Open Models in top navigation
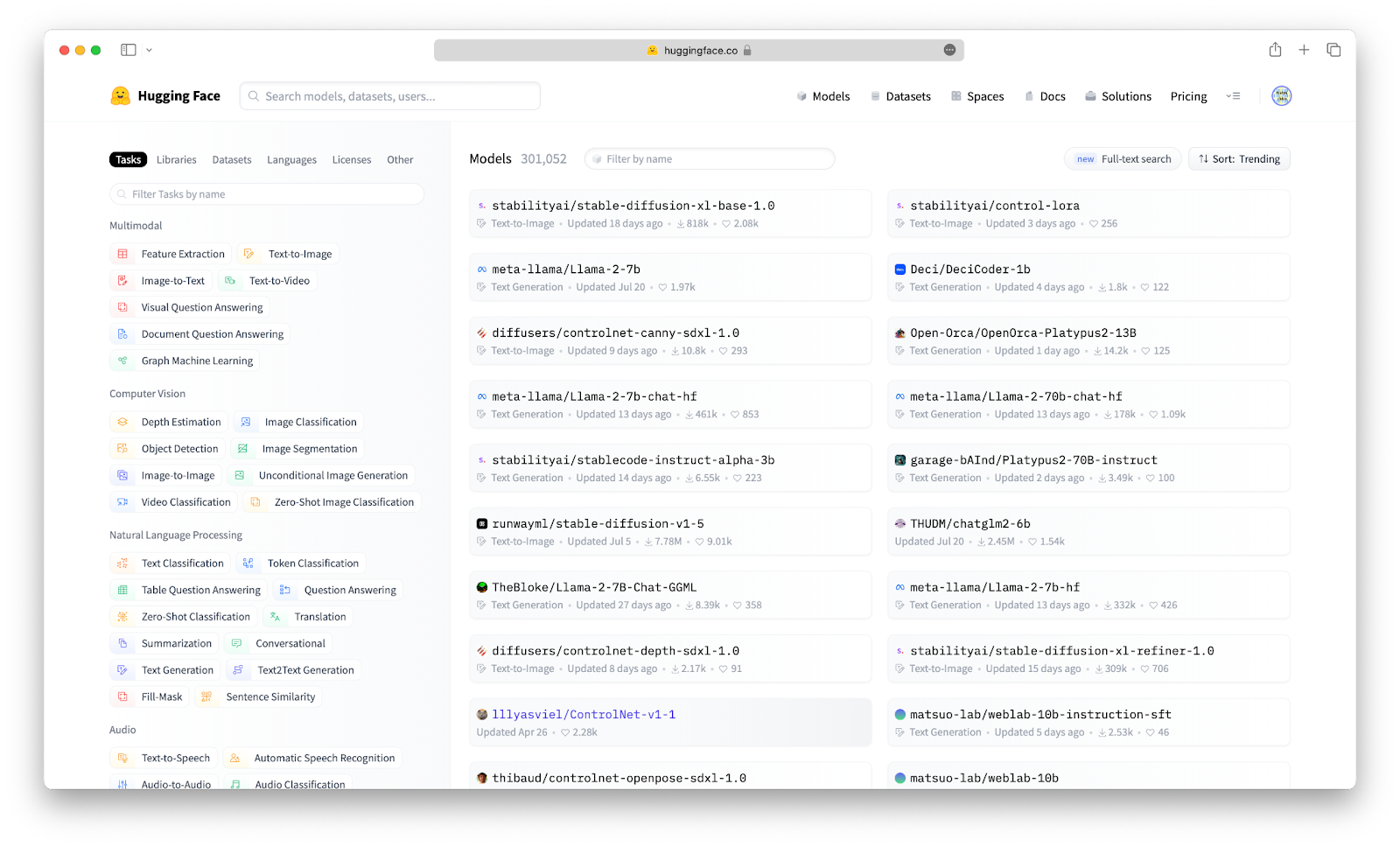The width and height of the screenshot is (1400, 847). [823, 96]
